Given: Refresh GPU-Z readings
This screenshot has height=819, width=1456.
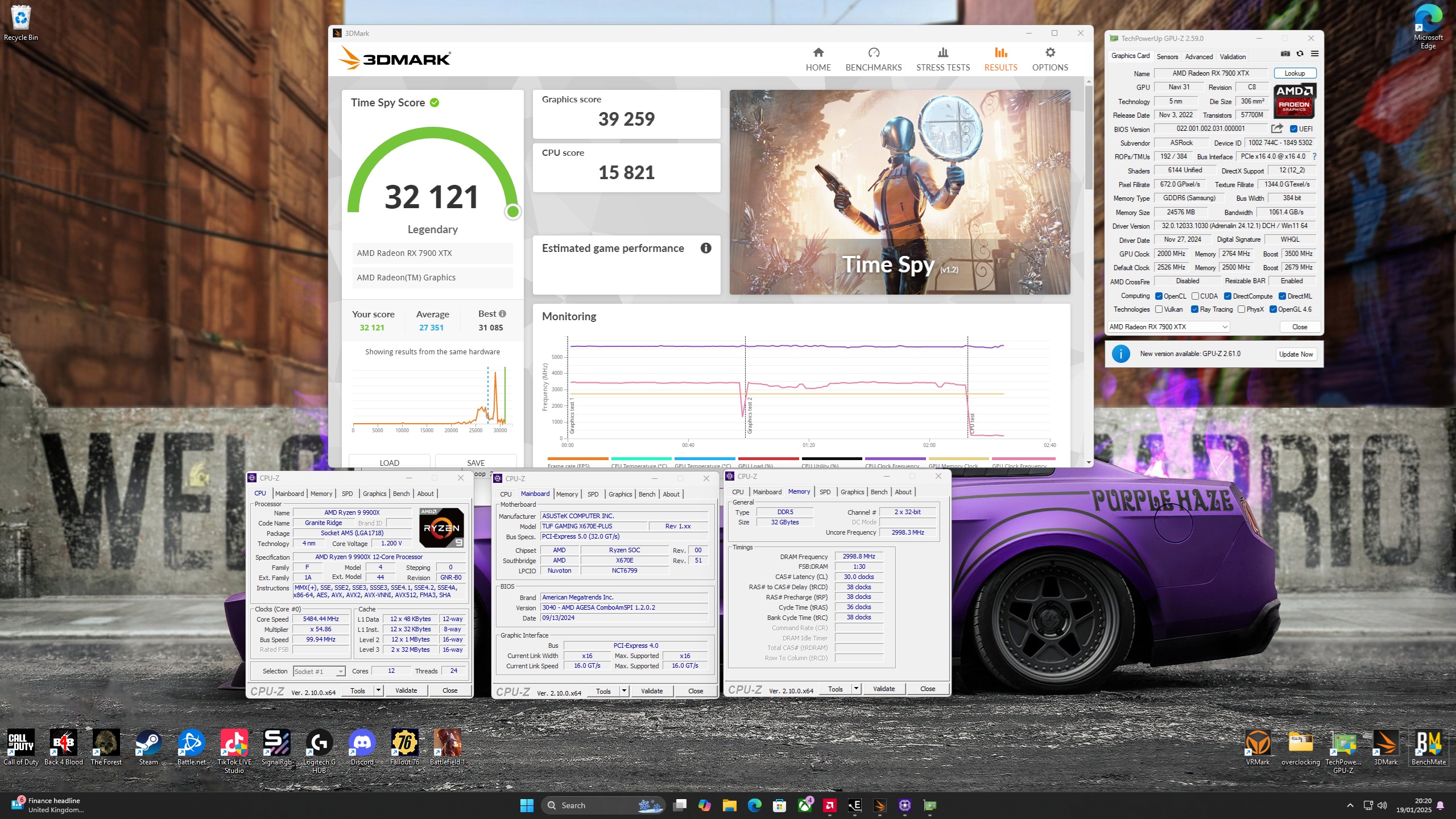Looking at the screenshot, I should click(x=1300, y=53).
